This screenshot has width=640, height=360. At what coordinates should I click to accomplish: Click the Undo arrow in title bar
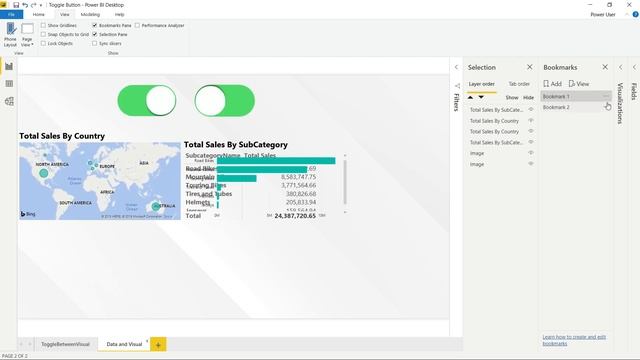(x=25, y=5)
